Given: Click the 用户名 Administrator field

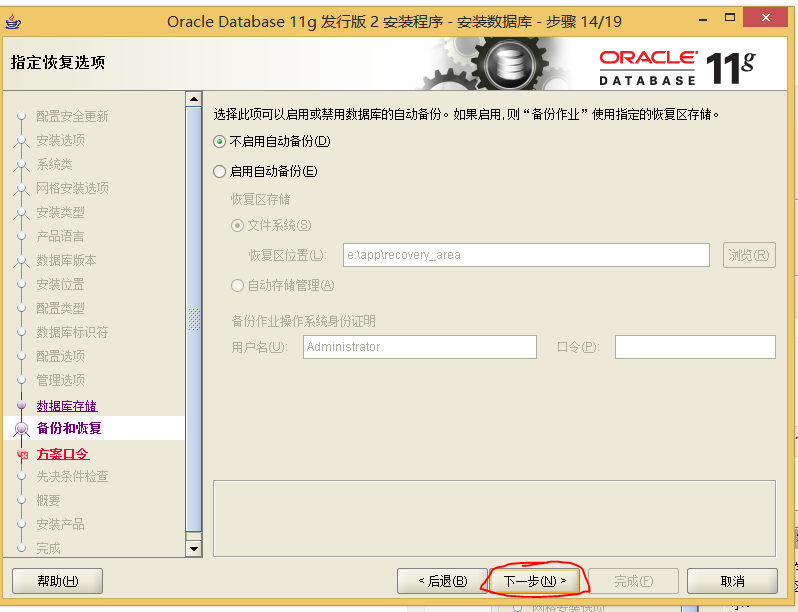Looking at the screenshot, I should pyautogui.click(x=420, y=347).
